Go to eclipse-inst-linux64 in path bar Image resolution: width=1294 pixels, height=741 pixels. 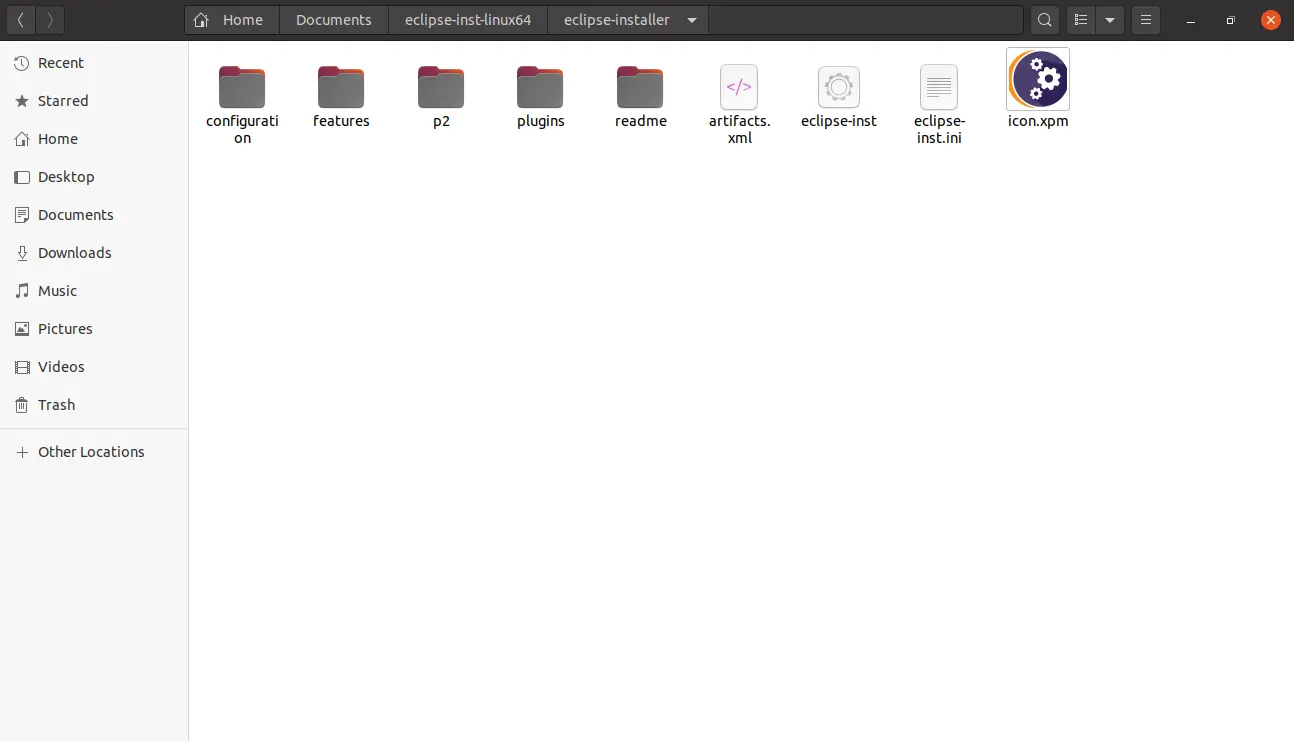(468, 20)
